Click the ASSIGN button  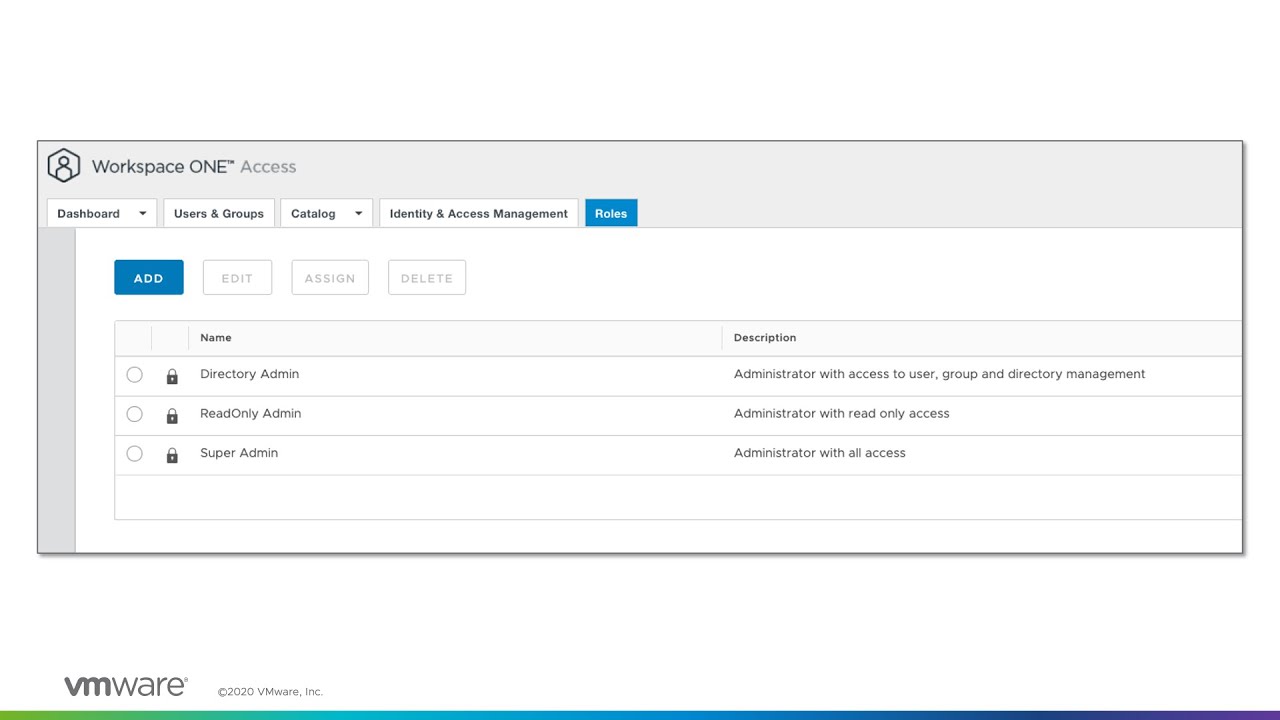[330, 278]
